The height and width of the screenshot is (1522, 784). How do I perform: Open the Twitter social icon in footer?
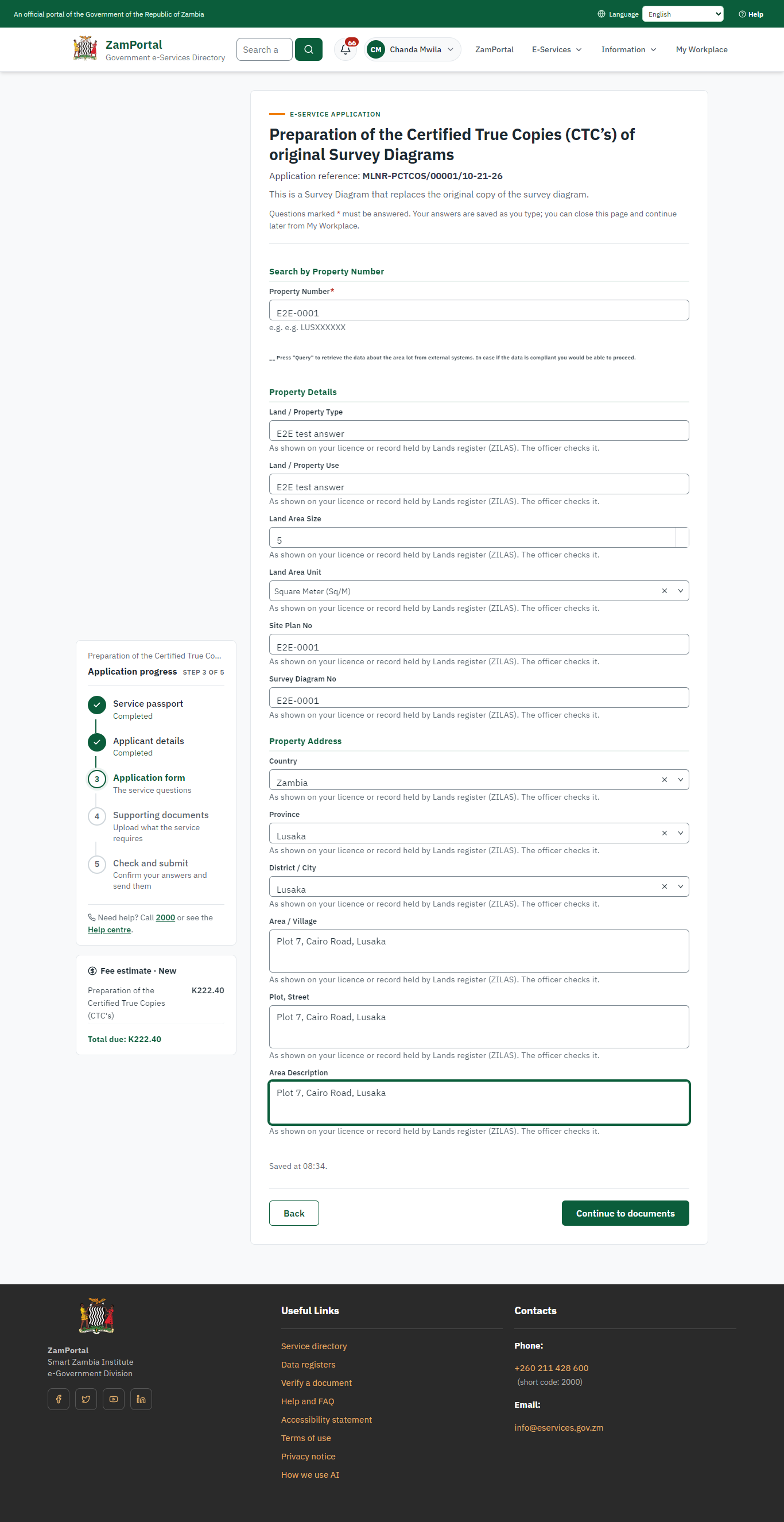coord(86,1399)
